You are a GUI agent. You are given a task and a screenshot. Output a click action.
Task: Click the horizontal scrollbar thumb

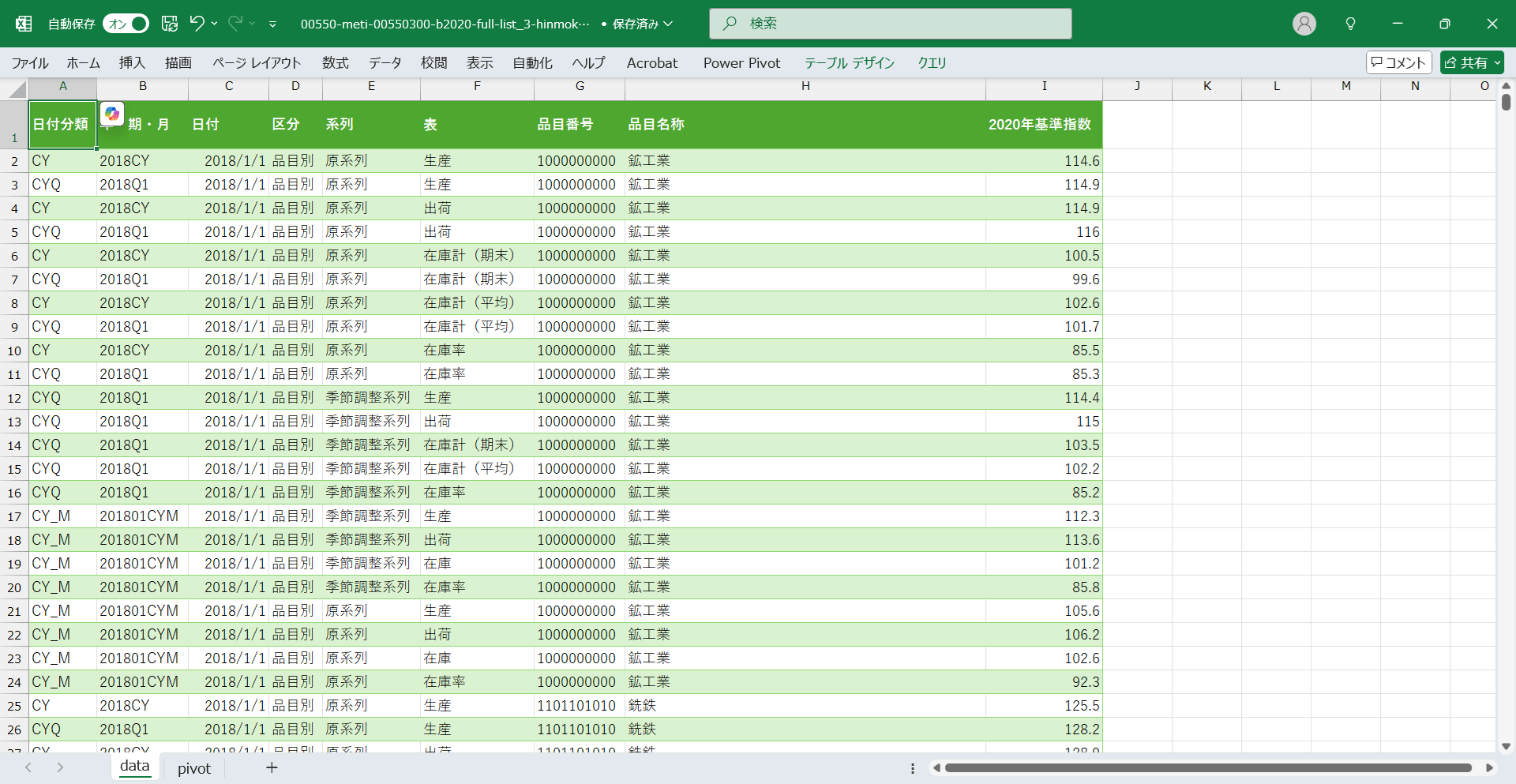1208,767
